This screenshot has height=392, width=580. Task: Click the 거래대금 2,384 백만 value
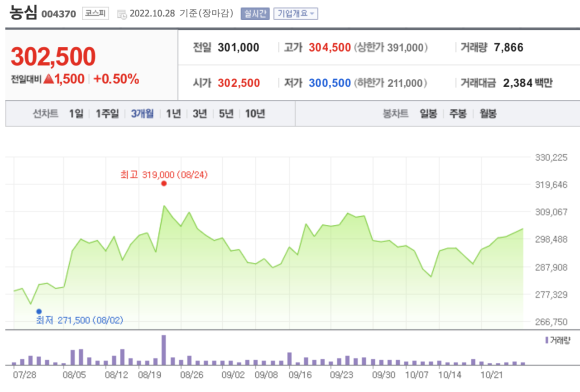(528, 83)
